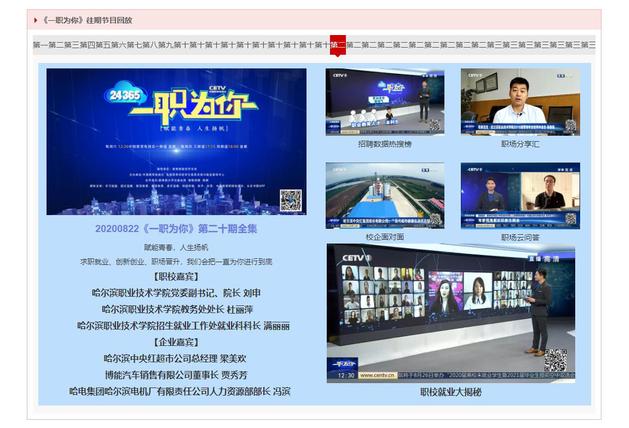Viewport: 629px width, 428px height.
Task: Open the first episode tab 第一
Action: tap(41, 45)
